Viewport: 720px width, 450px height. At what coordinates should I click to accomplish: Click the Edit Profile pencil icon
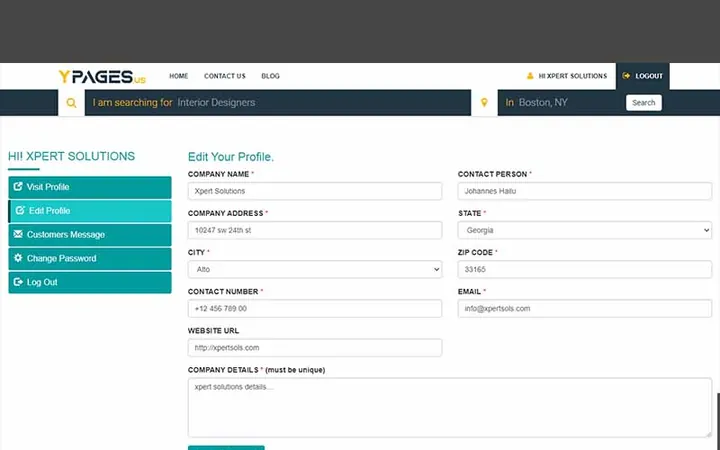(20, 210)
